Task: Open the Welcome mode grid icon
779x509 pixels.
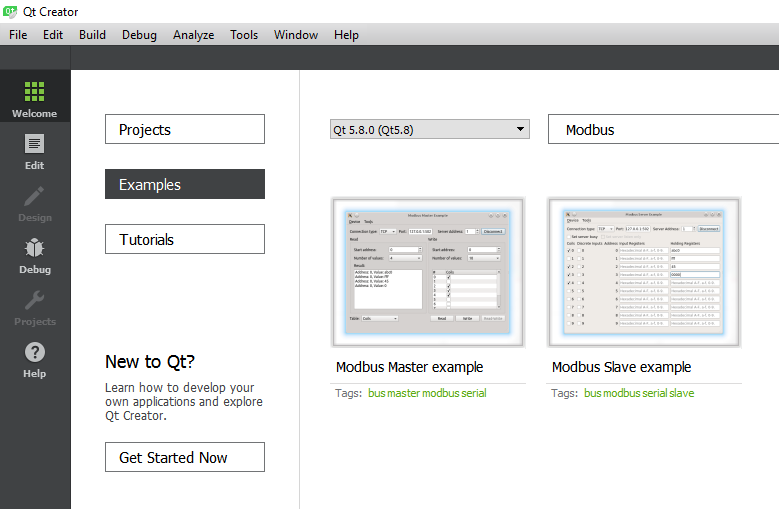Action: [35, 92]
